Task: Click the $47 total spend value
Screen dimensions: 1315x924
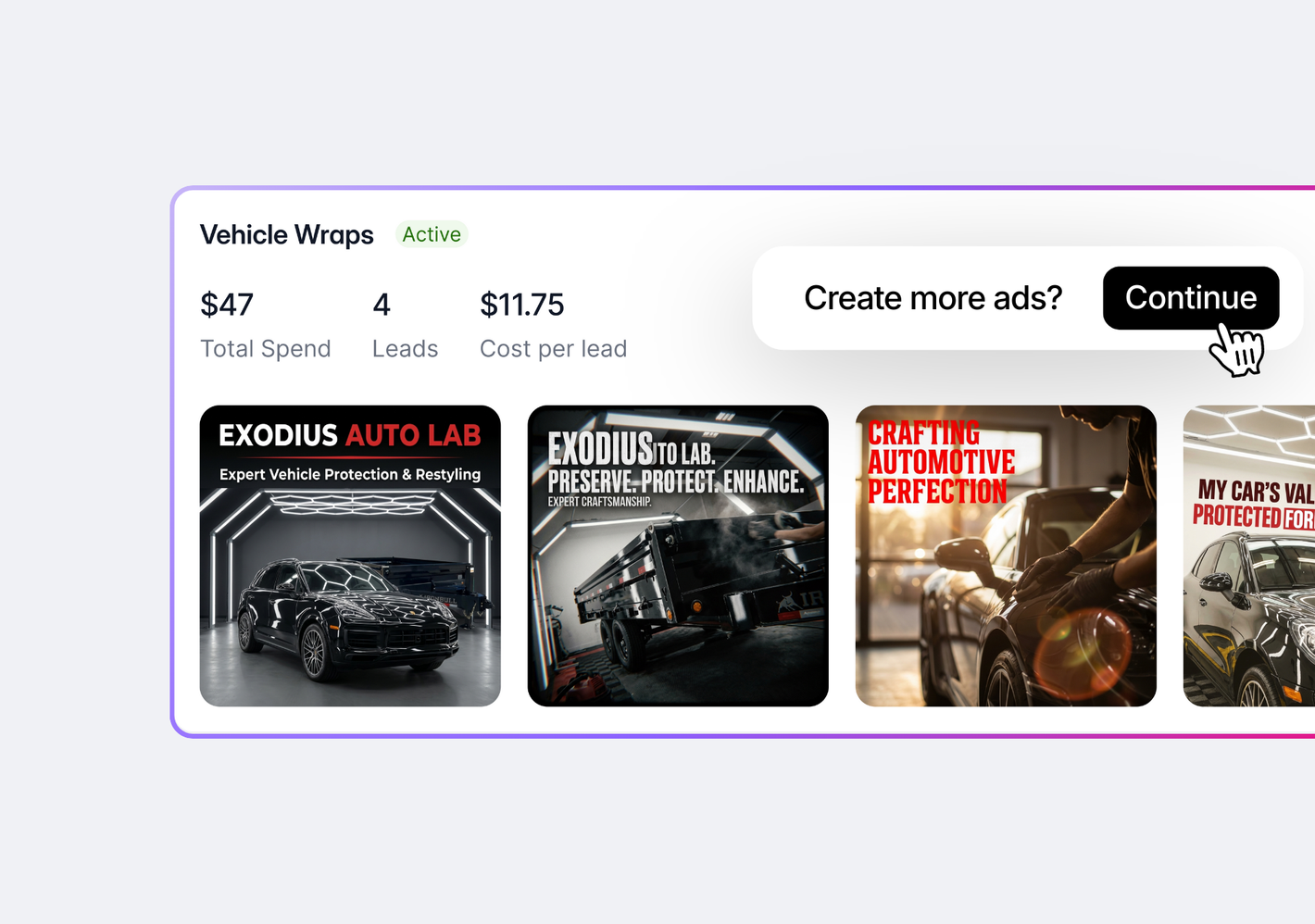Action: 227,305
